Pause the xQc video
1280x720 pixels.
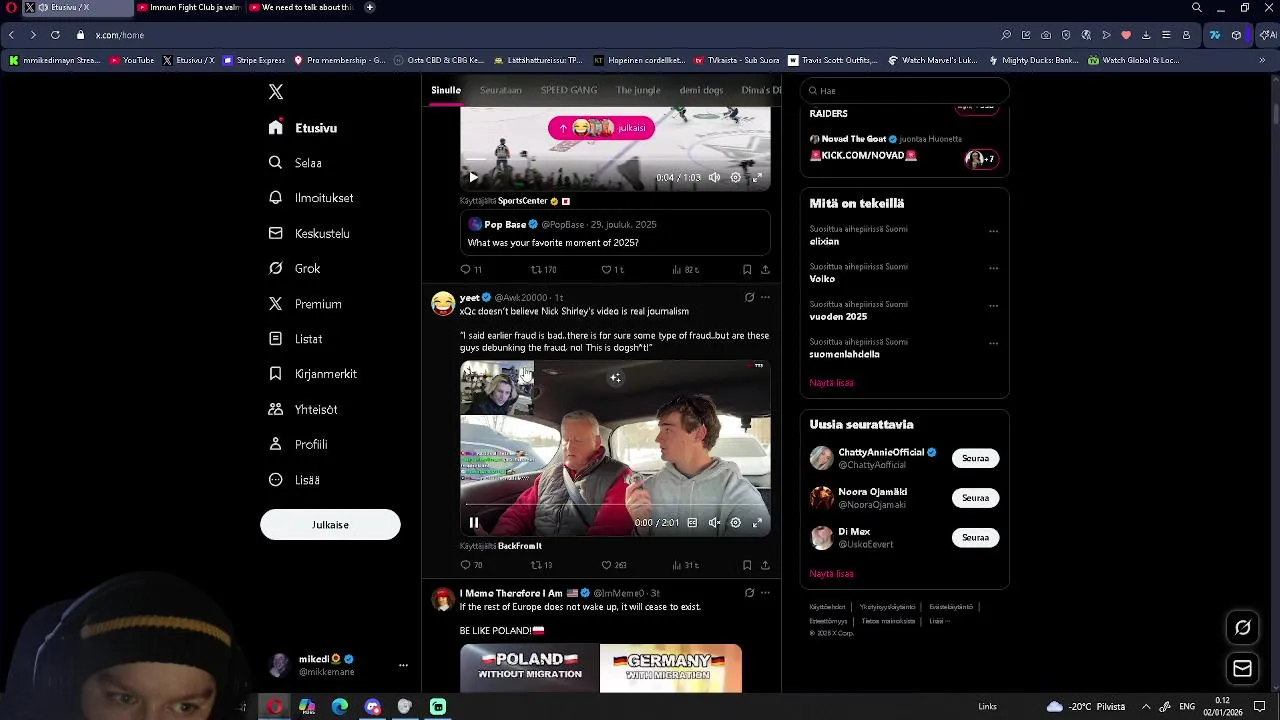474,523
